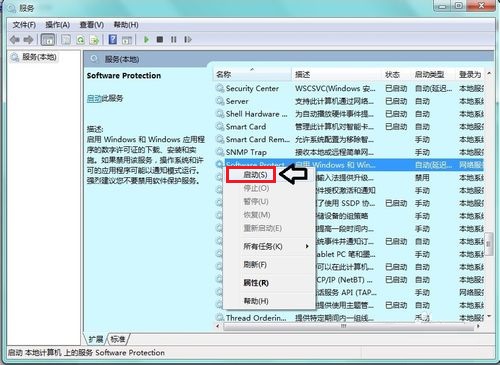Select the Smart Card Rem... service row
The height and width of the screenshot is (365, 500).
349,139
